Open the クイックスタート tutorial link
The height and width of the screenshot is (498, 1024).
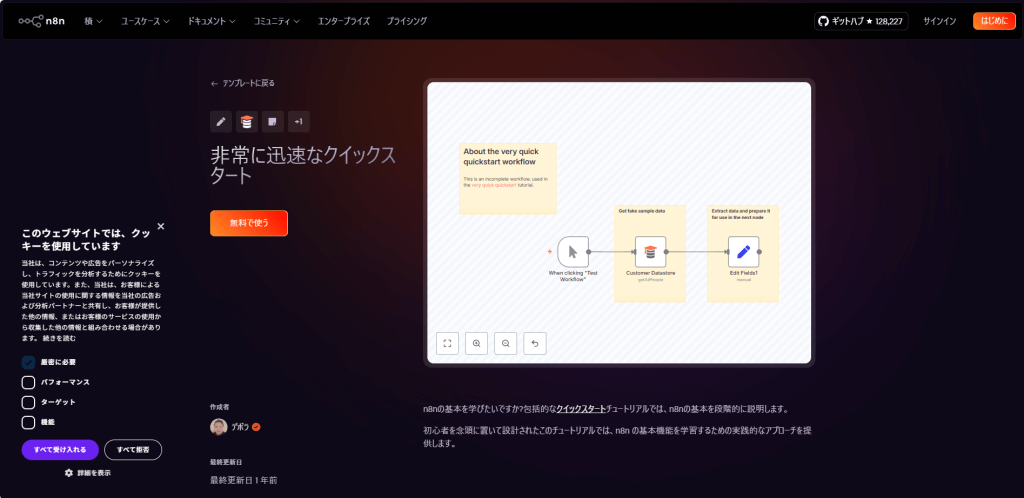581,409
